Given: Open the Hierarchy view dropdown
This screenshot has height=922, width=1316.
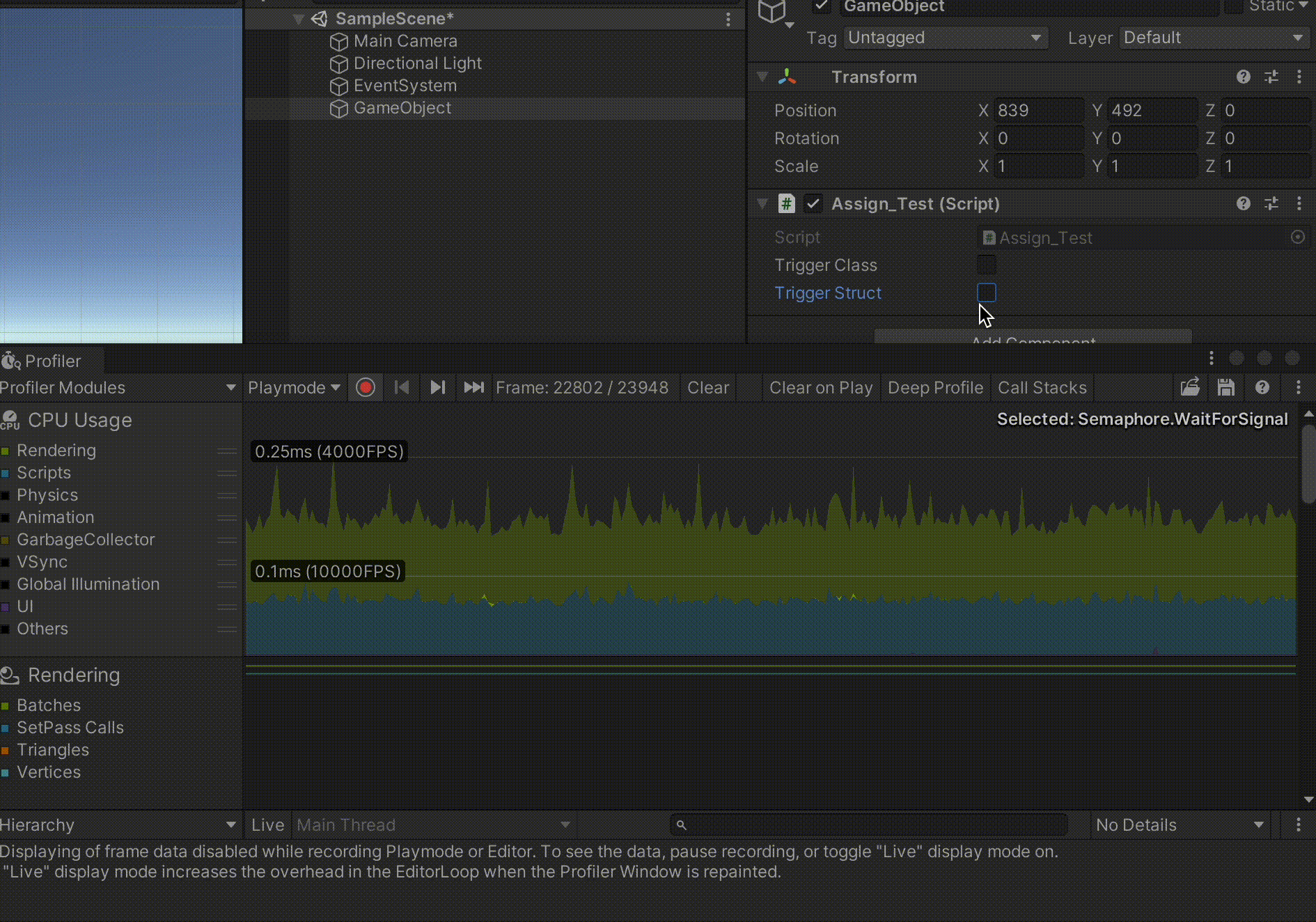Looking at the screenshot, I should pyautogui.click(x=120, y=825).
